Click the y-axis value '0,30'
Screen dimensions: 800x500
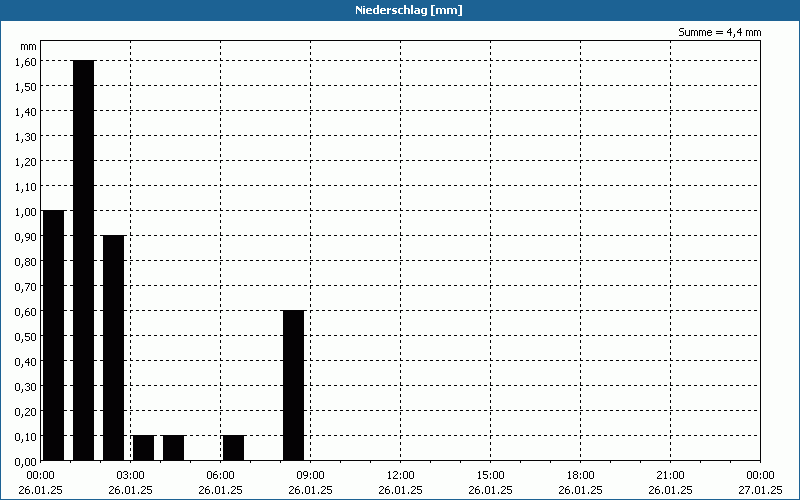click(x=26, y=386)
